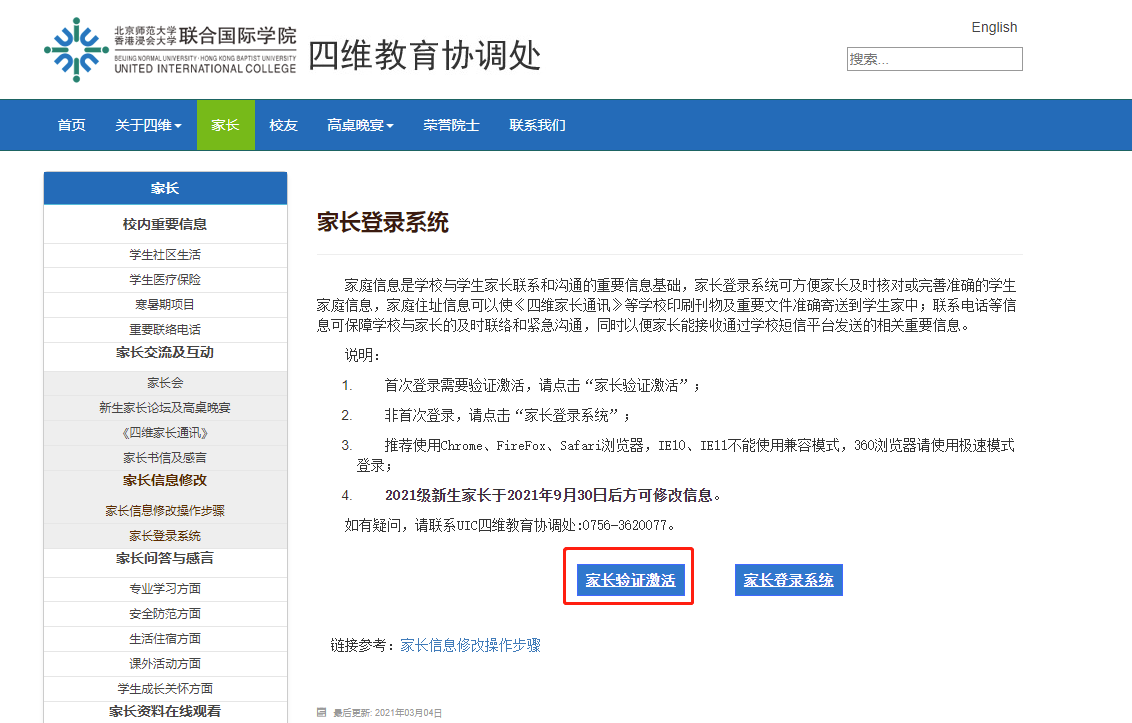The image size is (1132, 723).
Task: Open 联系我们 in the navigation bar
Action: (x=537, y=125)
